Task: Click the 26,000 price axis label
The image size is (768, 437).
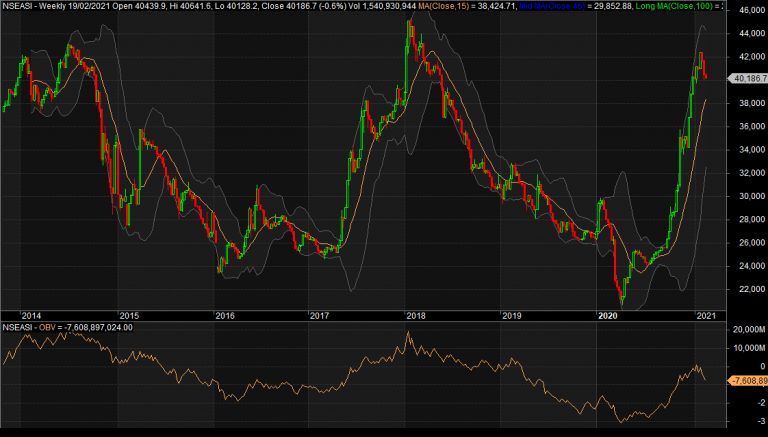Action: click(x=751, y=243)
